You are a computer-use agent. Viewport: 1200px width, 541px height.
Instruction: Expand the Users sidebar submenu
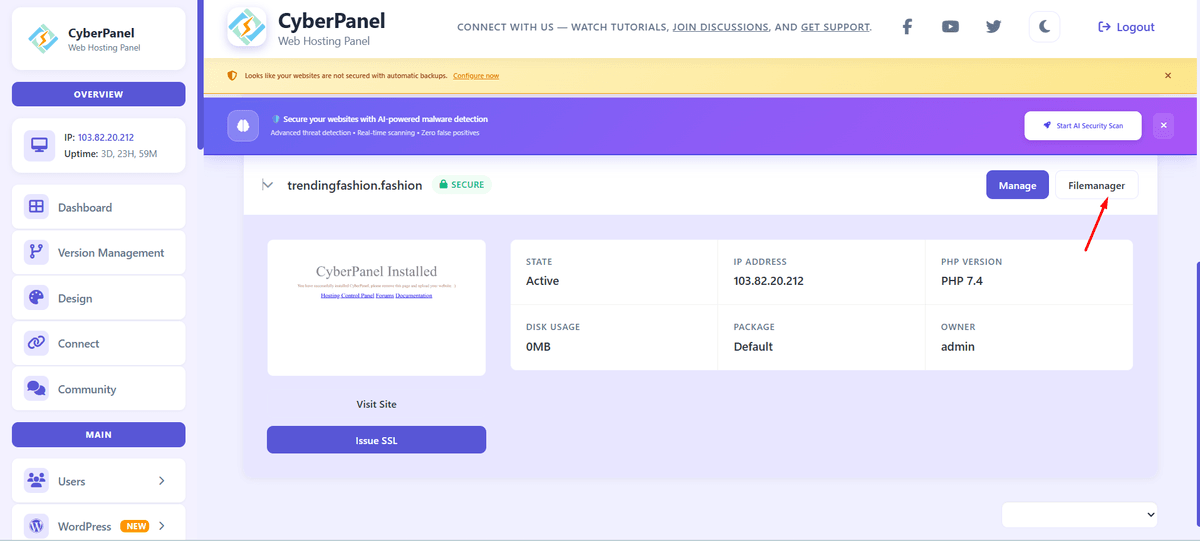(x=161, y=481)
